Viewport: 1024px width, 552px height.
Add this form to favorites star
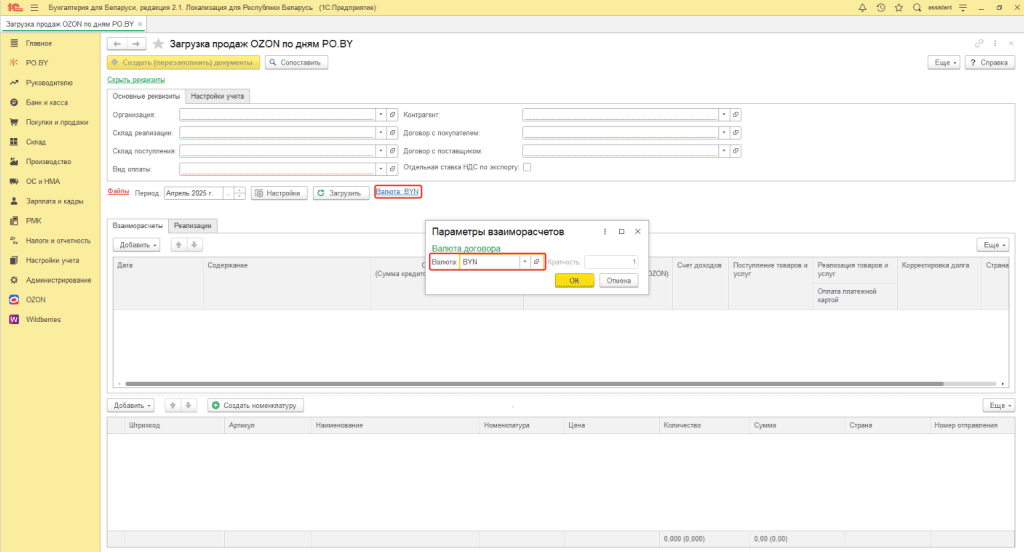pos(158,44)
